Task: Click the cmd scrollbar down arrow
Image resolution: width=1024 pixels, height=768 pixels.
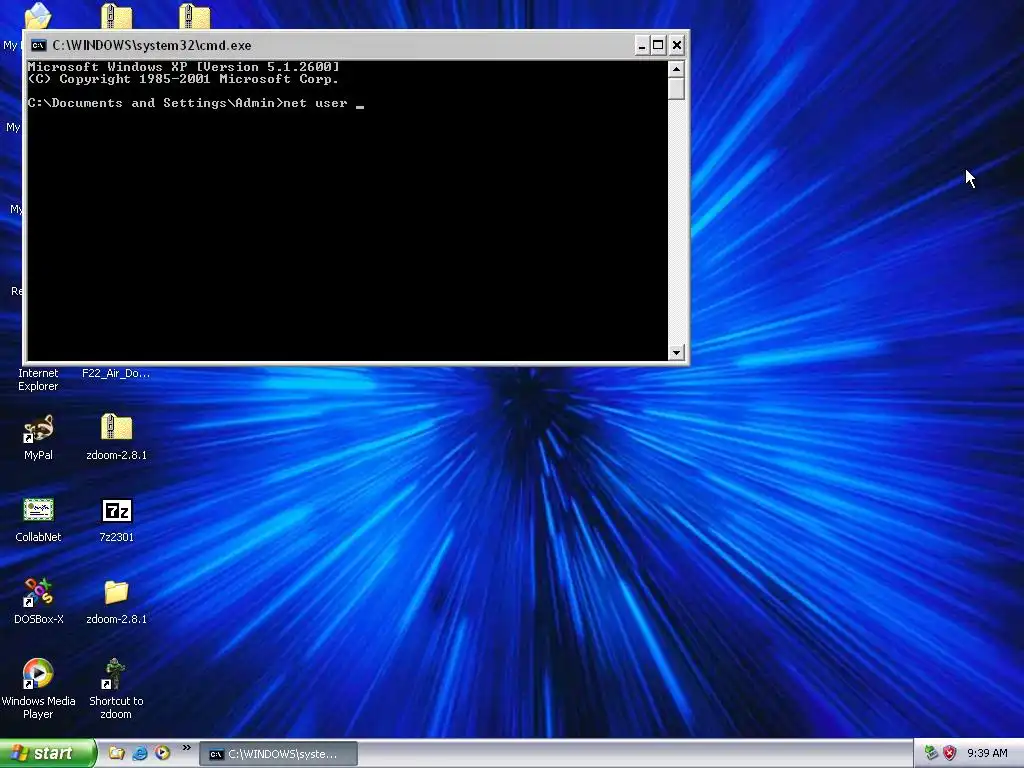Action: tap(676, 352)
